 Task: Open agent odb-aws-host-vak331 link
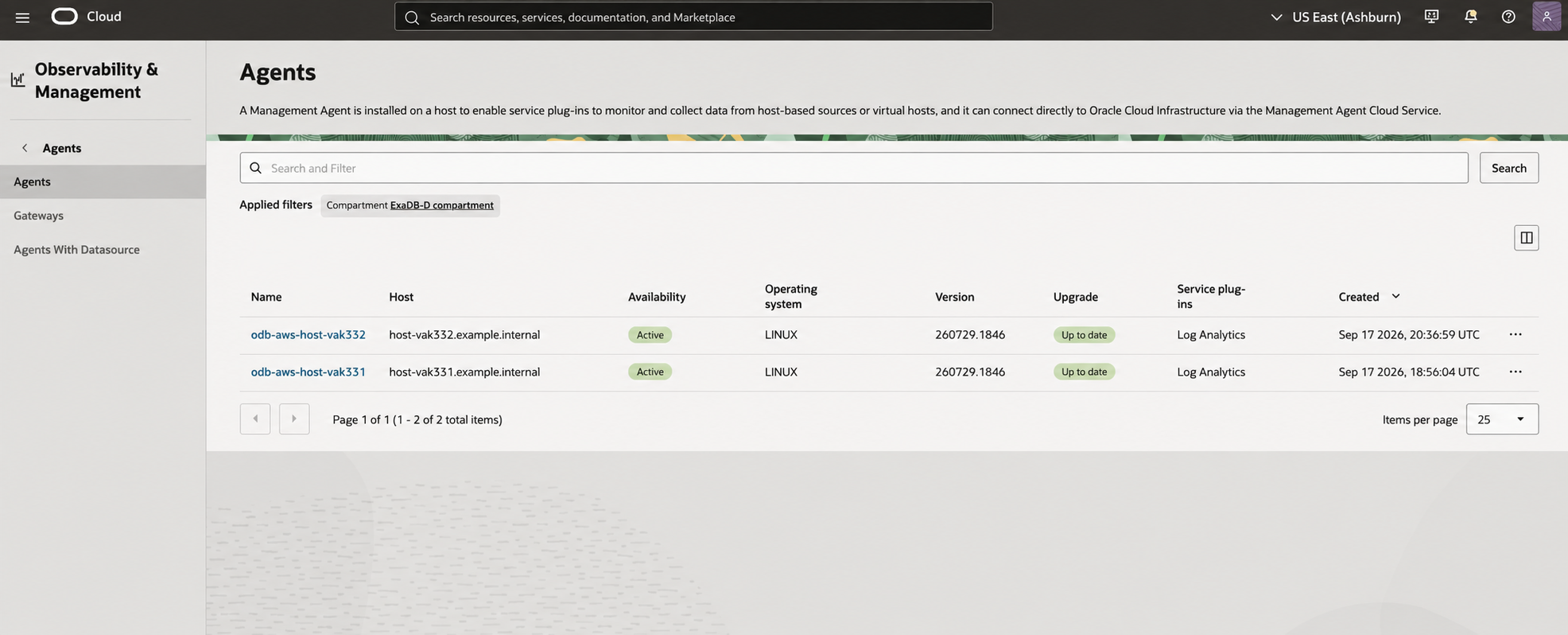click(308, 372)
